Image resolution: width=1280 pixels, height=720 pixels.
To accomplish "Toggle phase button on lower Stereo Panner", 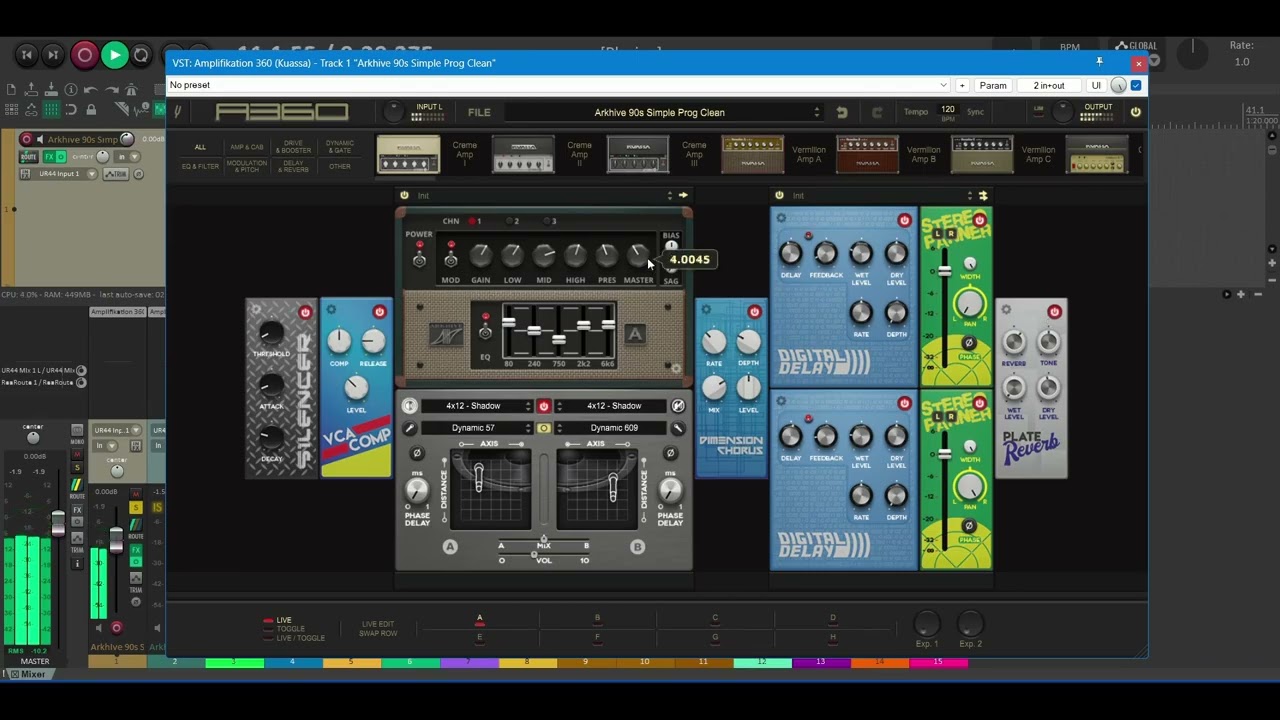I will (x=968, y=526).
